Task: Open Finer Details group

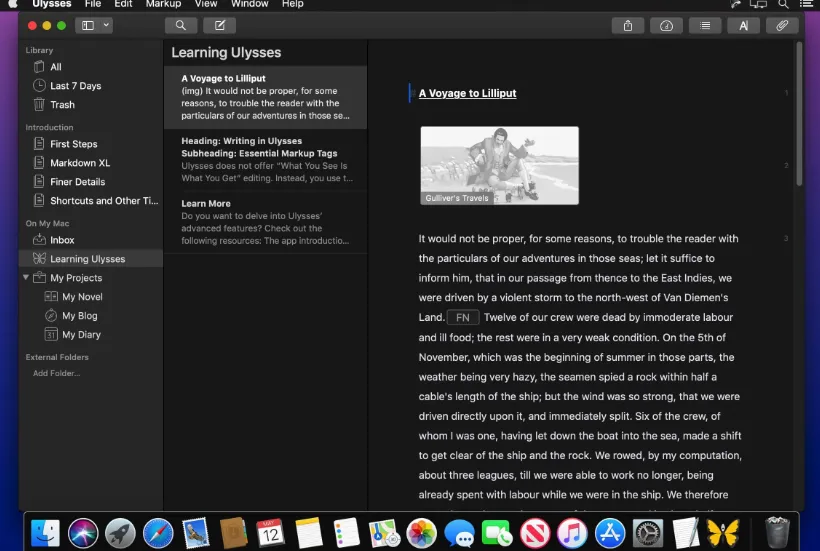Action: click(x=90, y=181)
